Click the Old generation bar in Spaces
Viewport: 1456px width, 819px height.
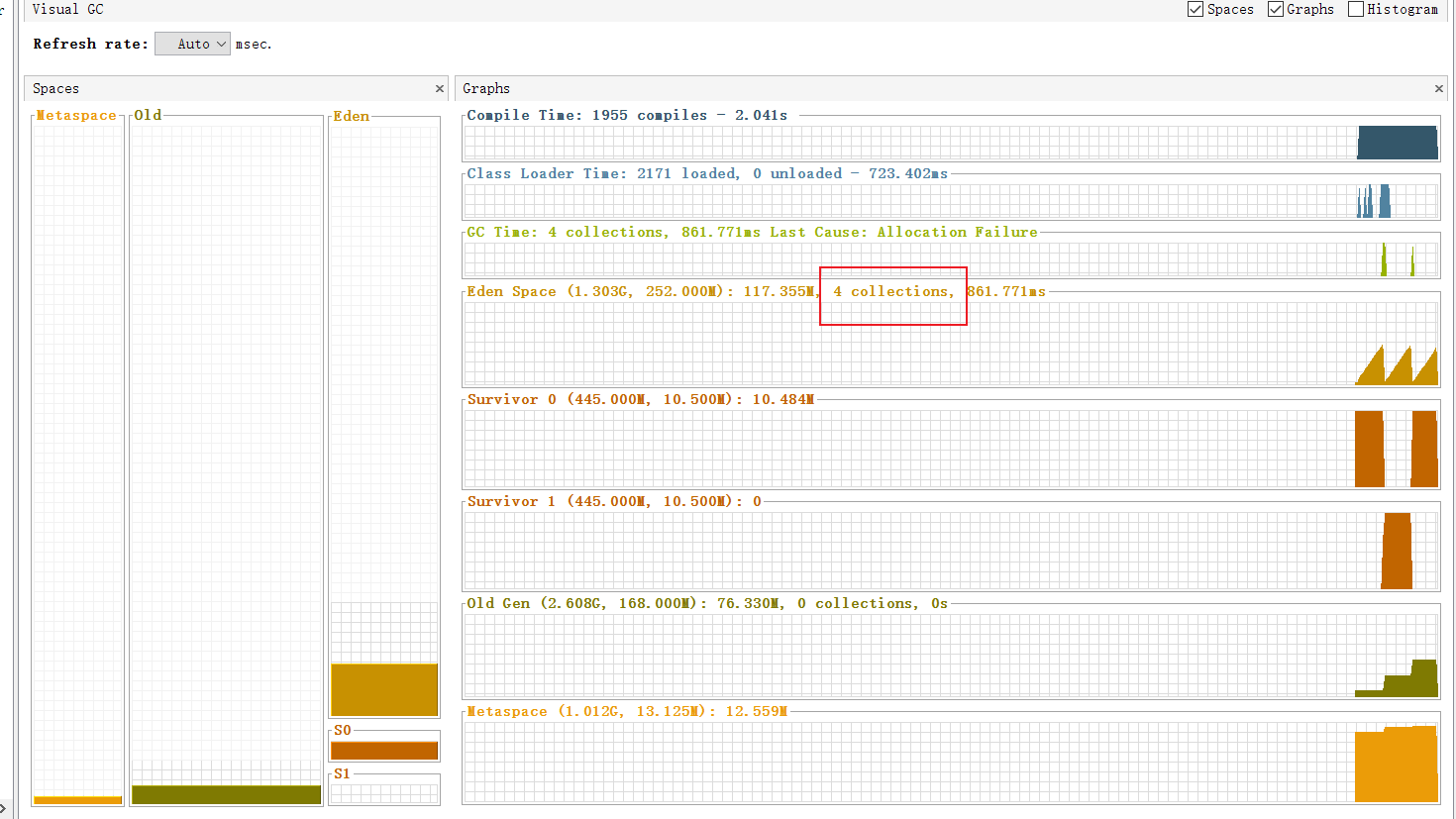click(x=226, y=794)
